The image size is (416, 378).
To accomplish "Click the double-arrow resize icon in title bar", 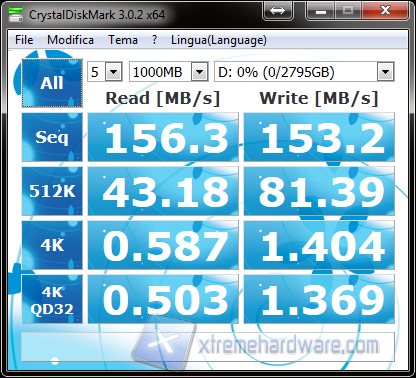I will 278,10.
